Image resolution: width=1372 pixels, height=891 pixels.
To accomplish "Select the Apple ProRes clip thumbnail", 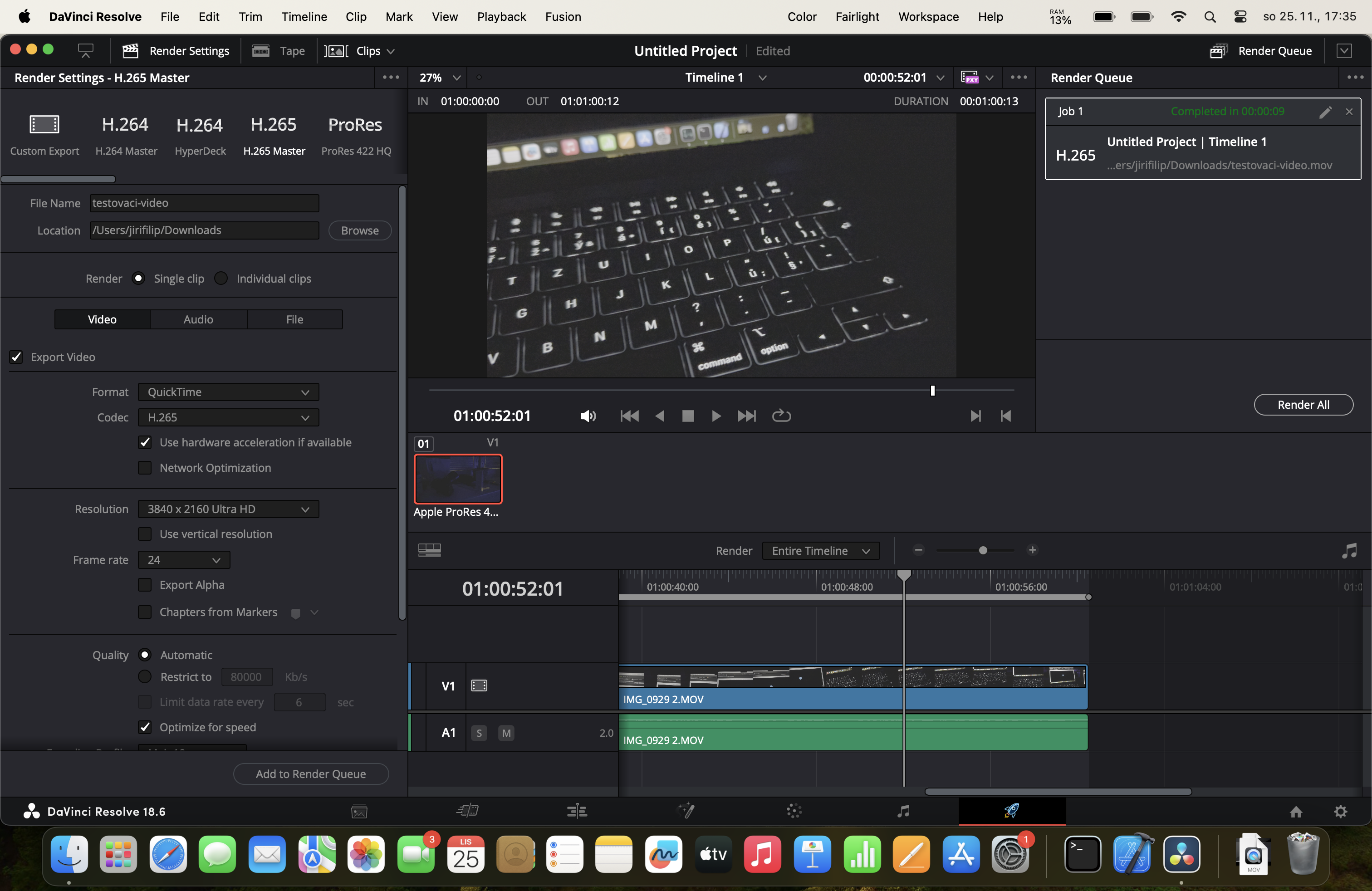I will (x=458, y=479).
